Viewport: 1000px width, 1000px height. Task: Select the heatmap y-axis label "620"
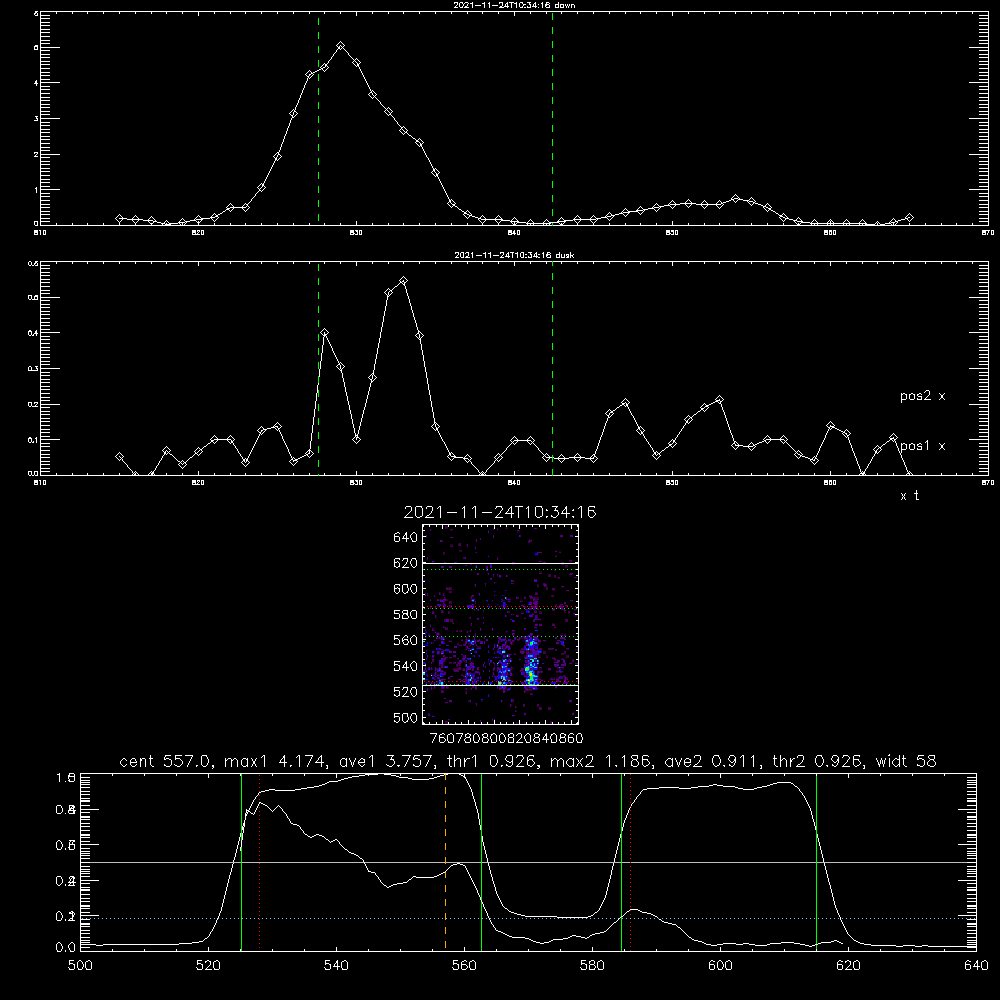click(406, 563)
